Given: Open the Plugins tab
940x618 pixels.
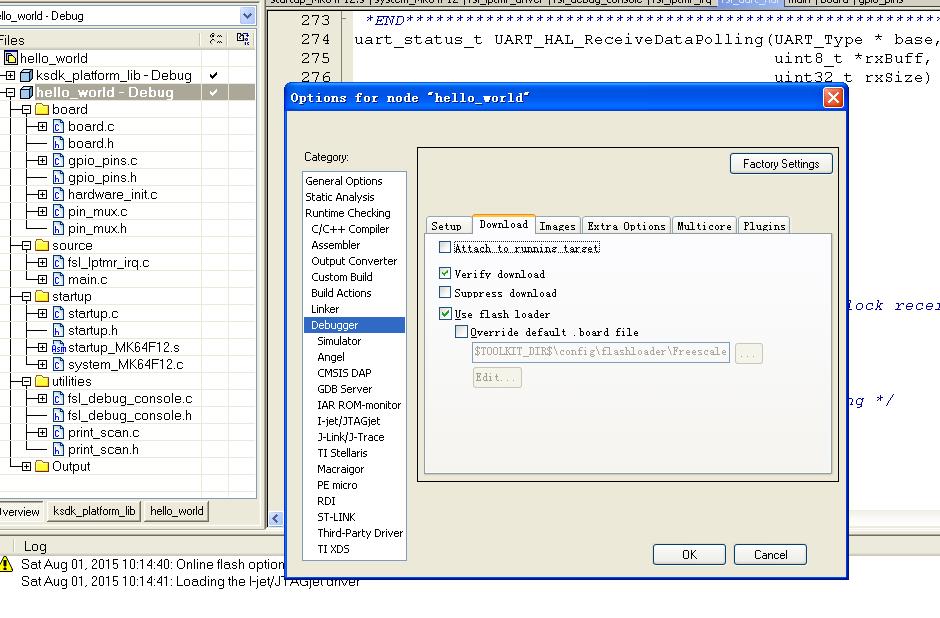Looking at the screenshot, I should coord(764,226).
